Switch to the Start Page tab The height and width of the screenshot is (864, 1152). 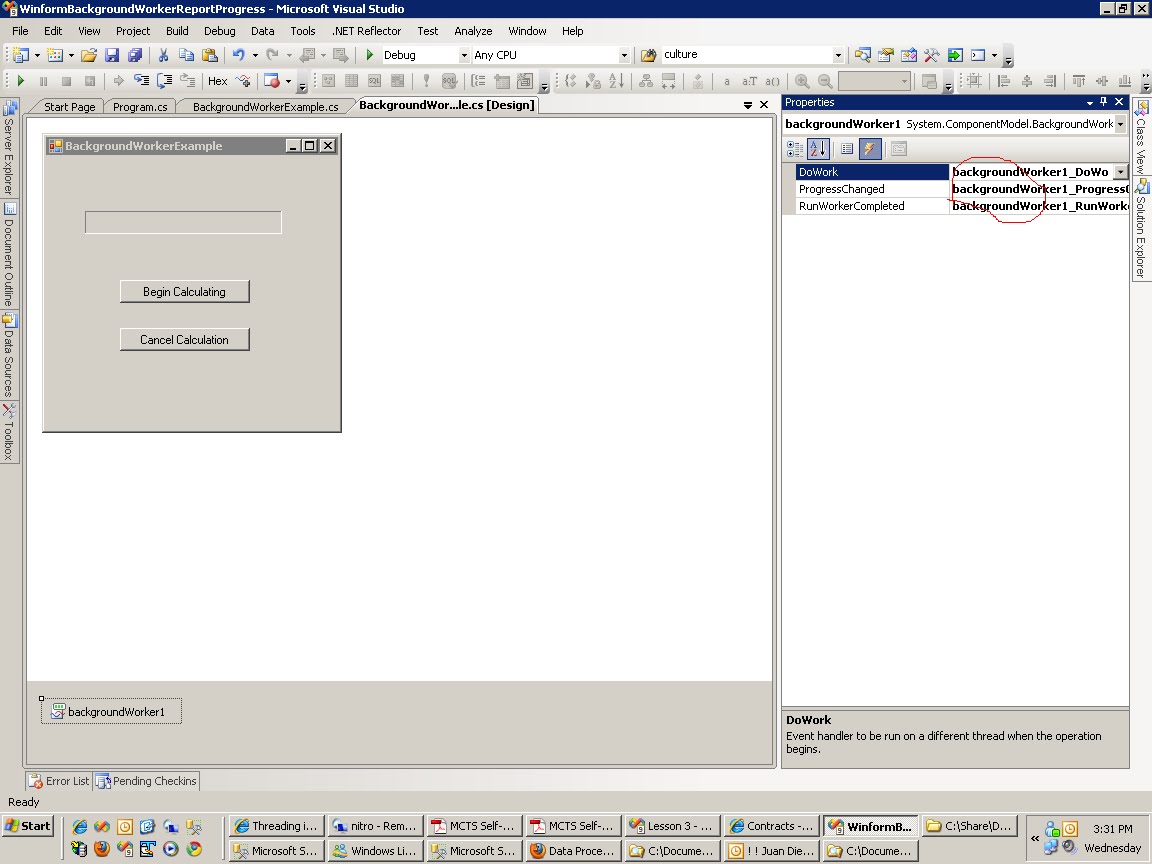(x=69, y=107)
